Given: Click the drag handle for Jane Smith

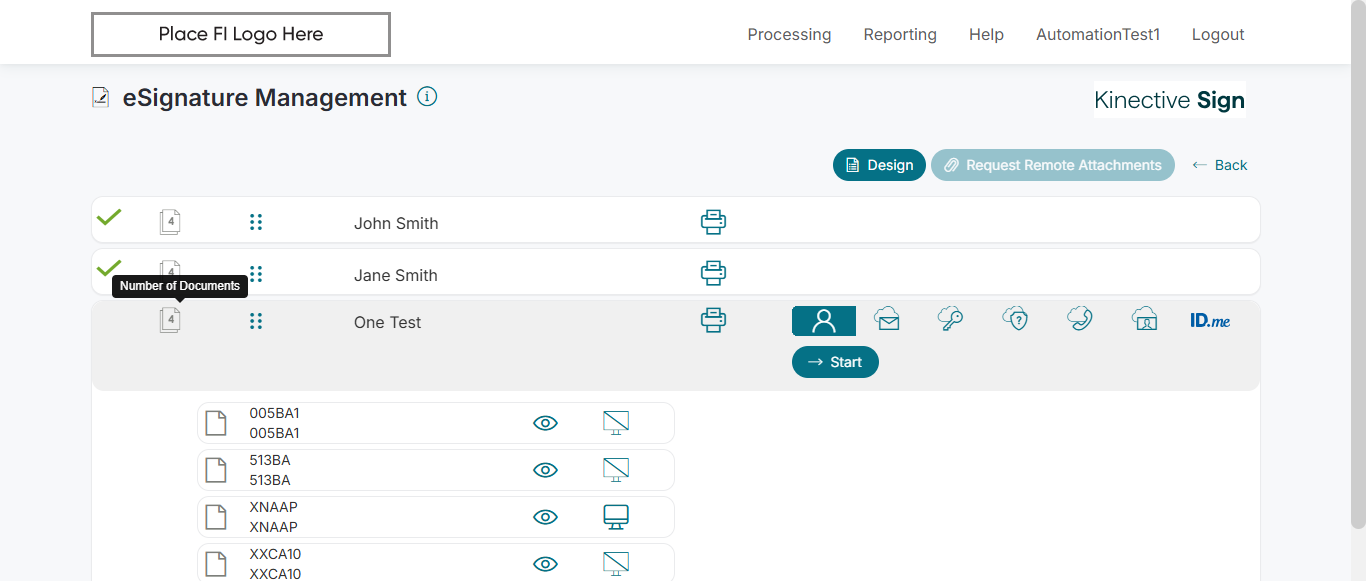Looking at the screenshot, I should pos(256,274).
